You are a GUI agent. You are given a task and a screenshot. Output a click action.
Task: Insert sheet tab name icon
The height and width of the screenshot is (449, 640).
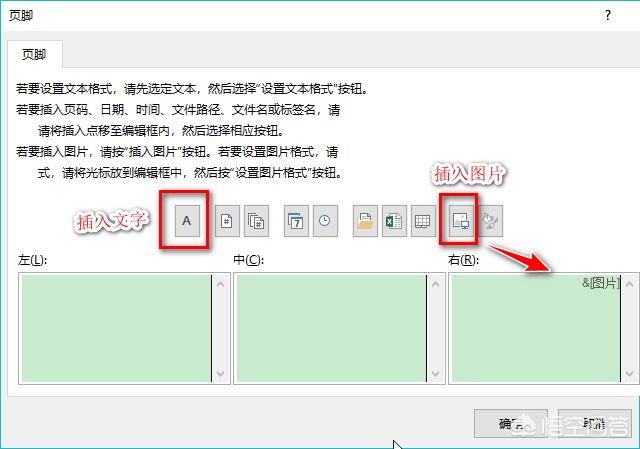tap(423, 221)
